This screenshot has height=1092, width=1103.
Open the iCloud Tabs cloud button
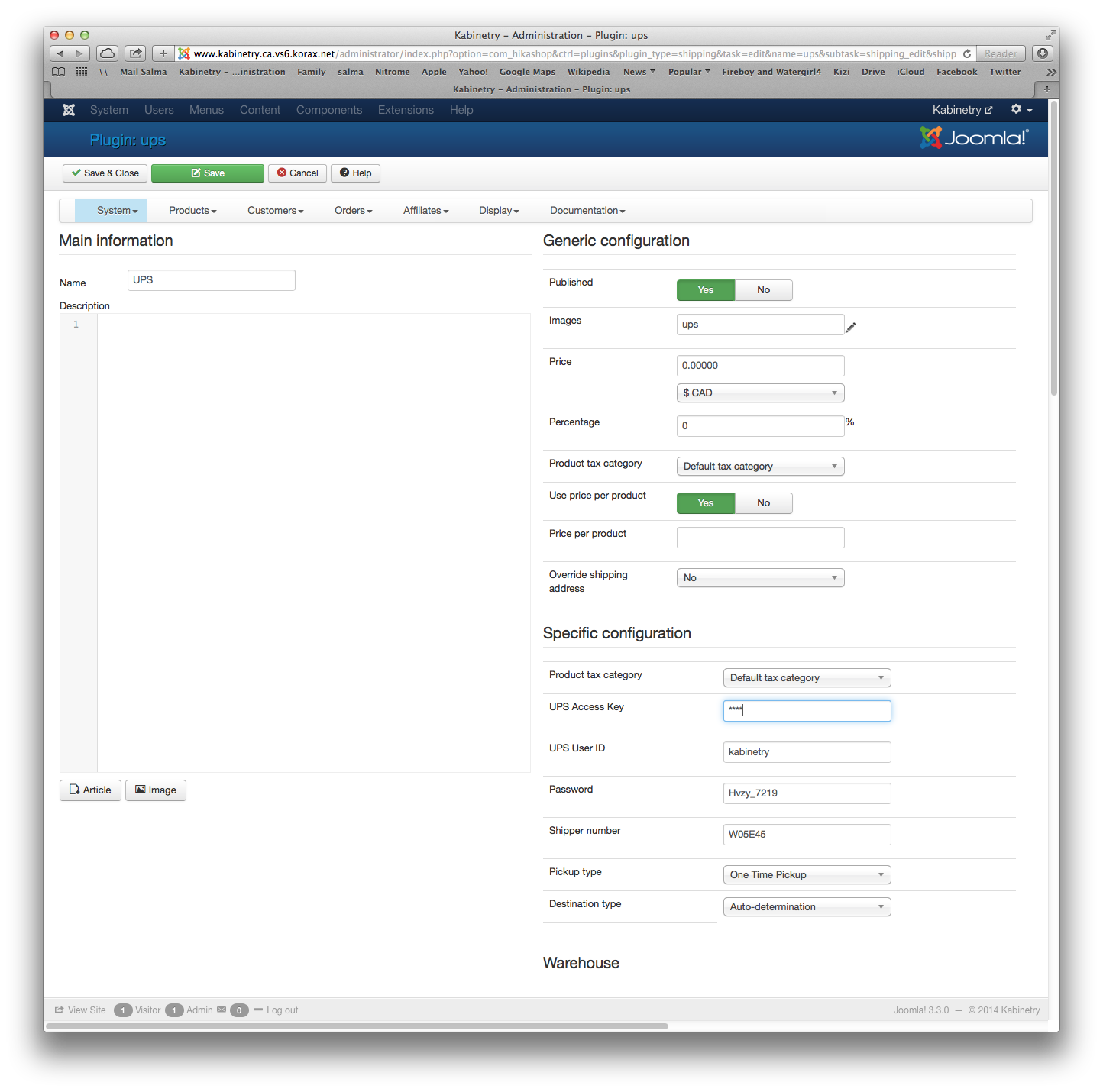108,53
